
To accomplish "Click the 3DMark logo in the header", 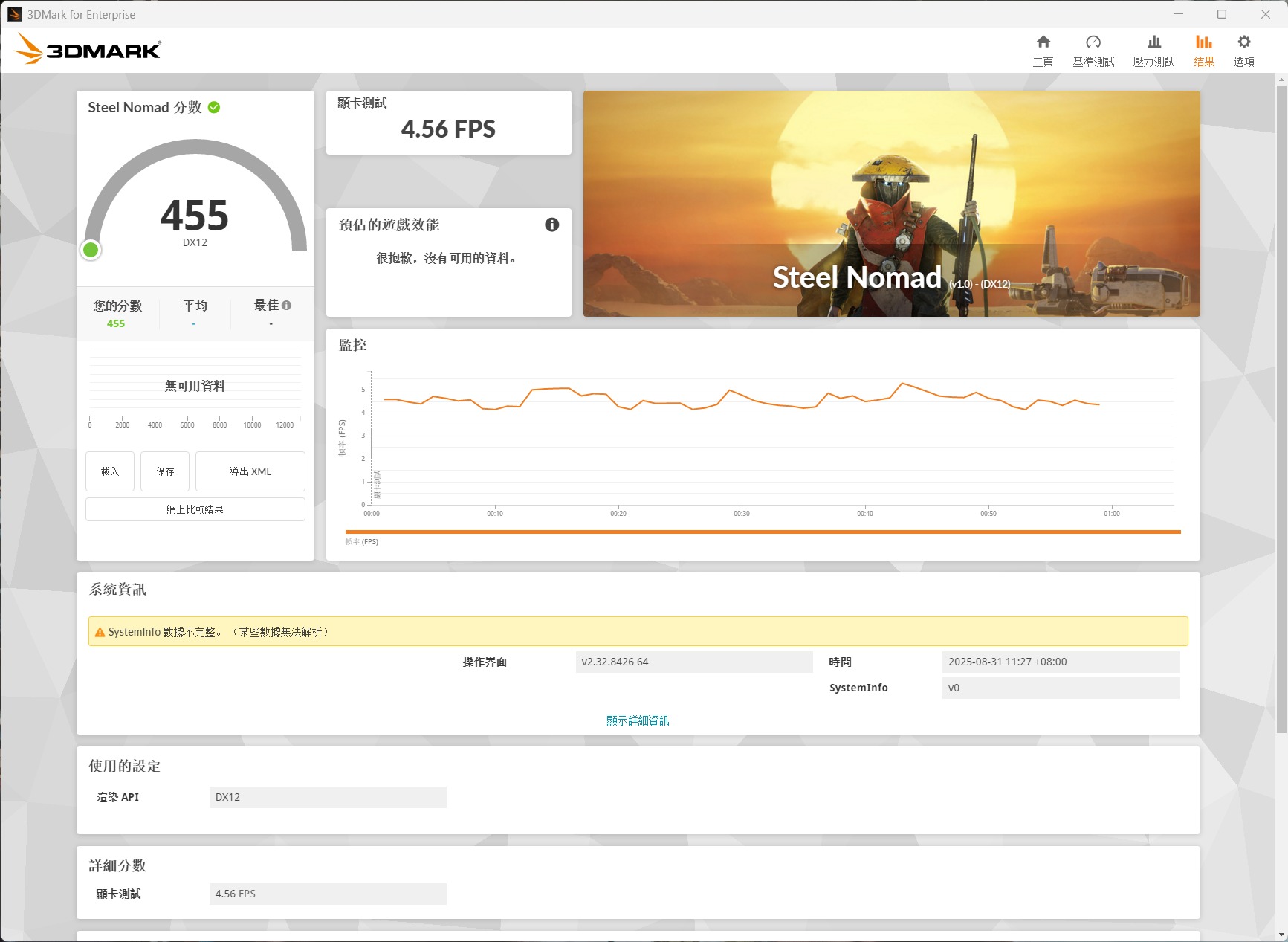I will (x=88, y=49).
